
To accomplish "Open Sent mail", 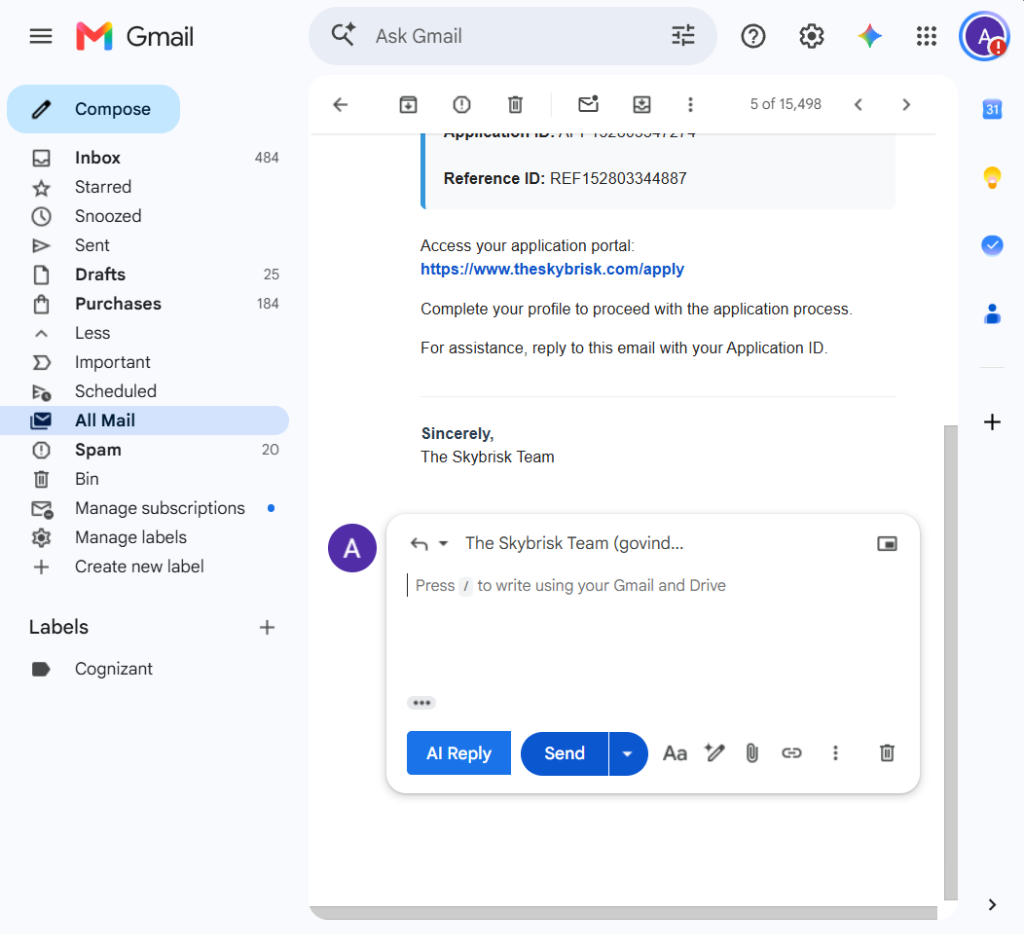I will [x=144, y=245].
